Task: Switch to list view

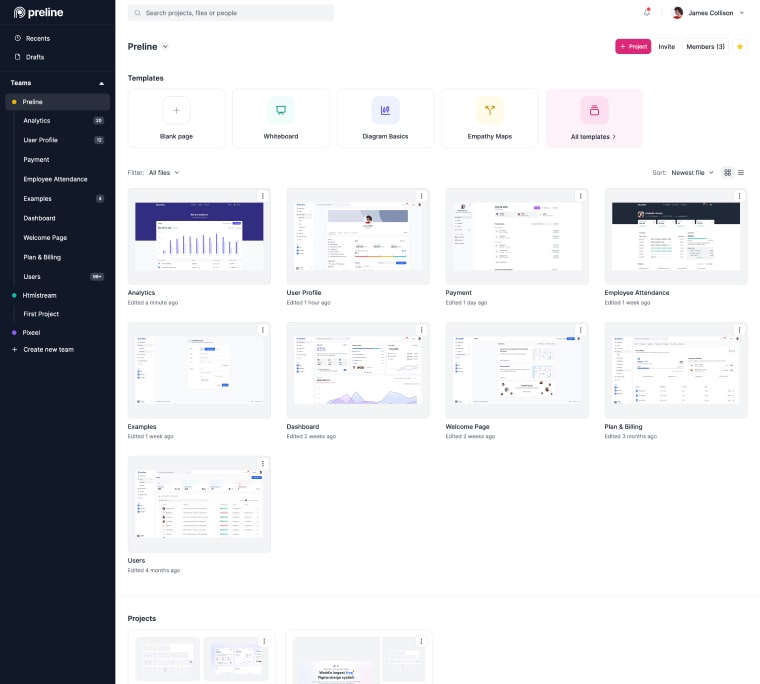Action: (x=741, y=173)
